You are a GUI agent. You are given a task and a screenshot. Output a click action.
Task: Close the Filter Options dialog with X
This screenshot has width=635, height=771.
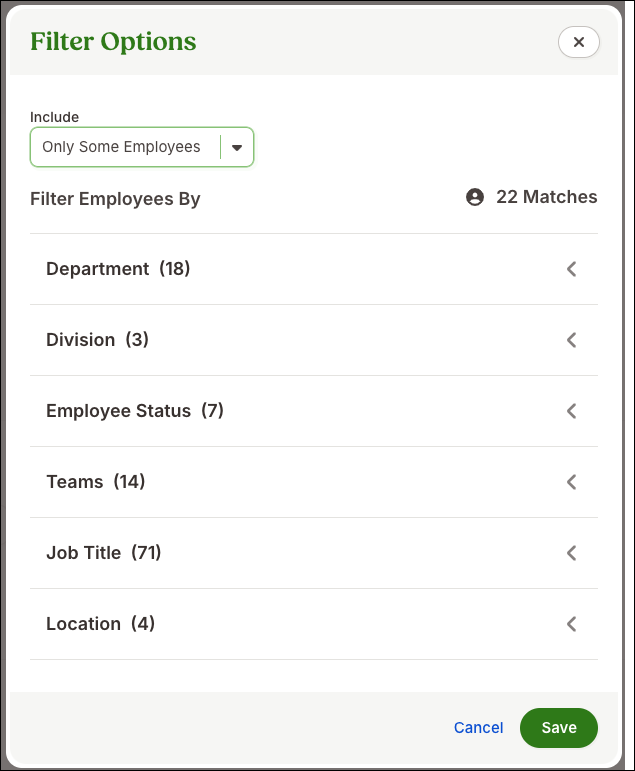578,42
